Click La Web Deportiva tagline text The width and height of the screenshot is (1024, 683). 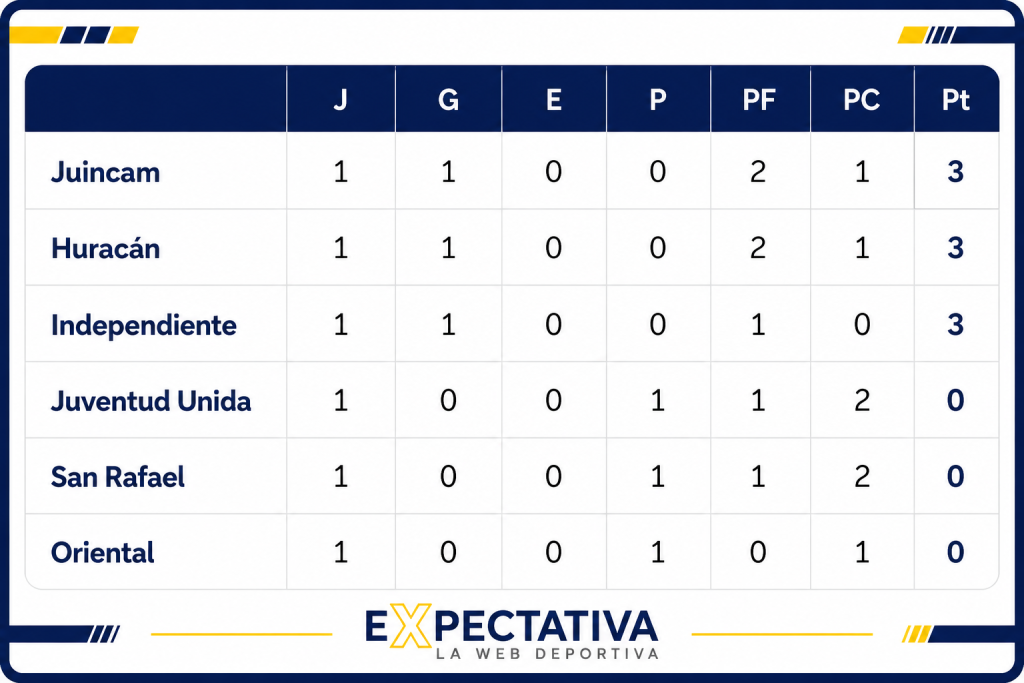(x=547, y=654)
